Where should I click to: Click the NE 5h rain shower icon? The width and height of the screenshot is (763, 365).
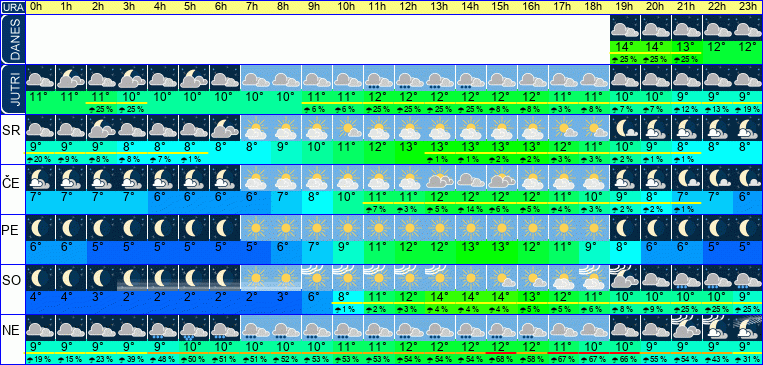(x=193, y=328)
